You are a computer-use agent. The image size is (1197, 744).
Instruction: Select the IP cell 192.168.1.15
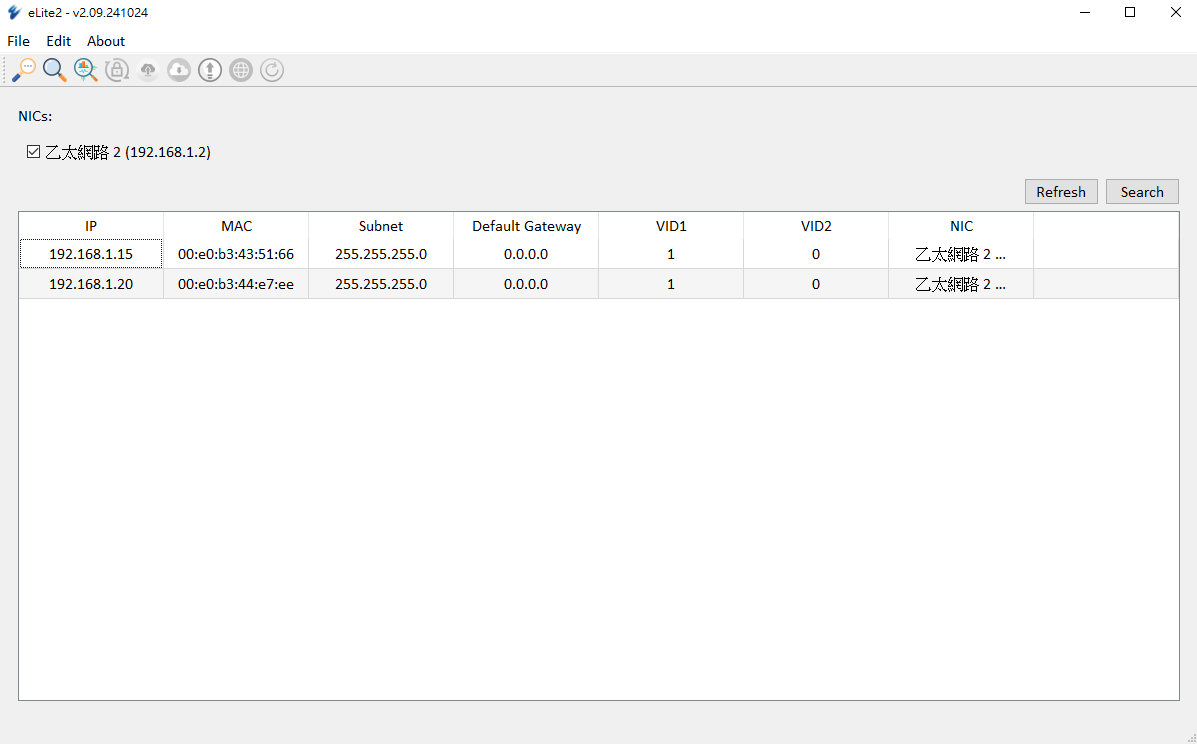(91, 254)
